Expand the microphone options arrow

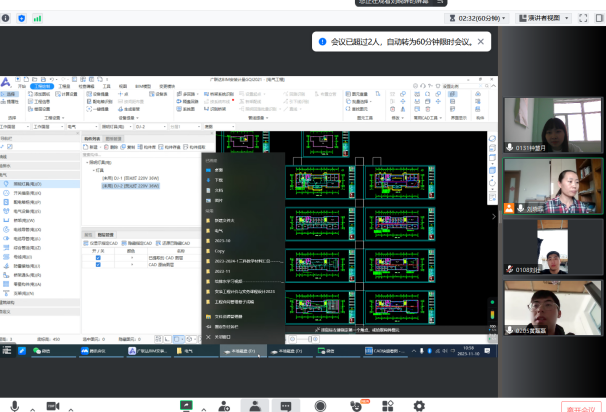pos(31,407)
